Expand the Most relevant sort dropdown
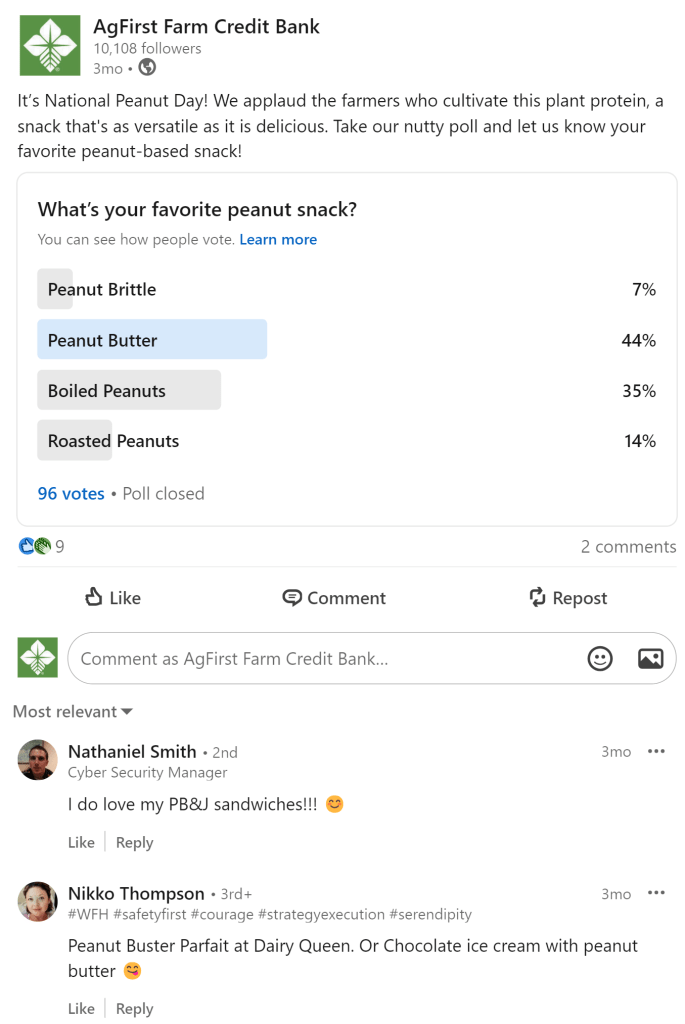Screen dimensions: 685x1024 click(73, 712)
